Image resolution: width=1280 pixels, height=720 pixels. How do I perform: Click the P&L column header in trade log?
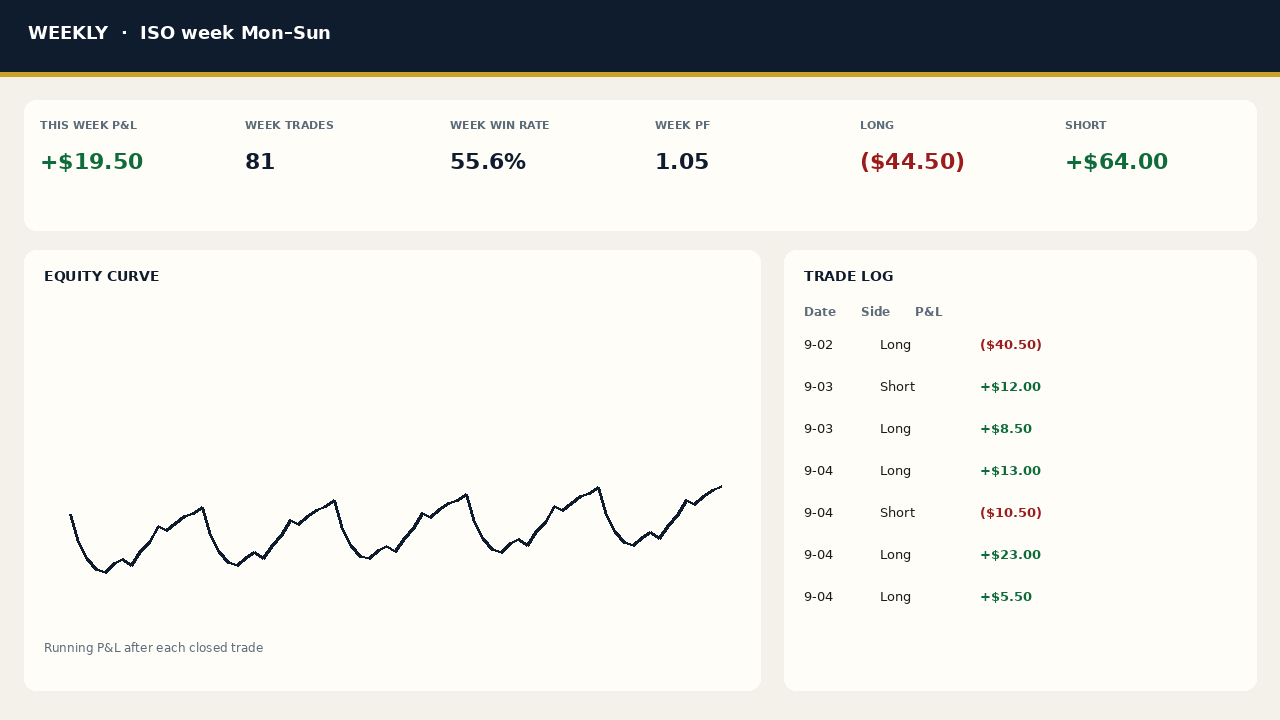point(929,312)
